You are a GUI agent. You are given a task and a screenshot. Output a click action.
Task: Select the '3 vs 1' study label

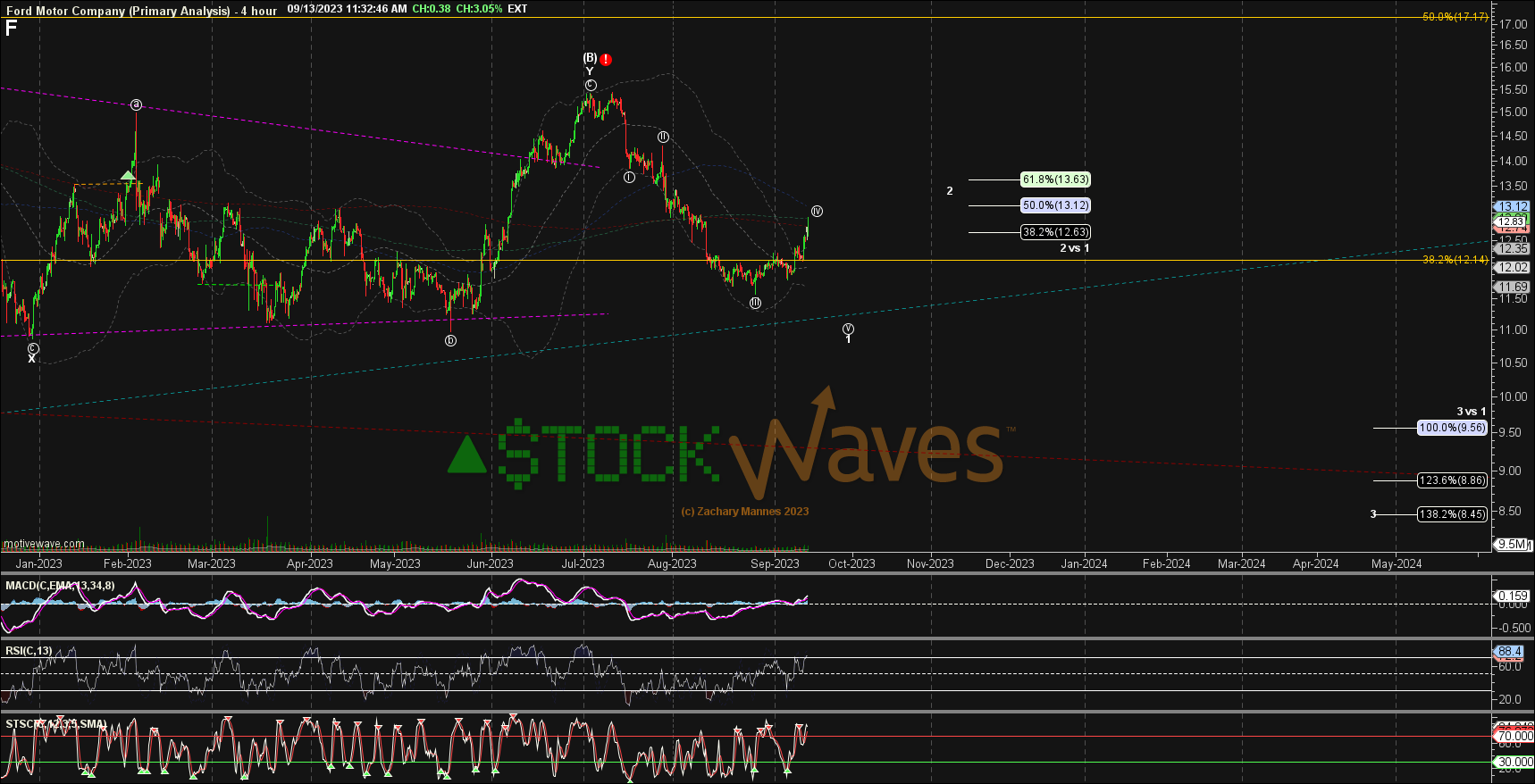[1471, 412]
